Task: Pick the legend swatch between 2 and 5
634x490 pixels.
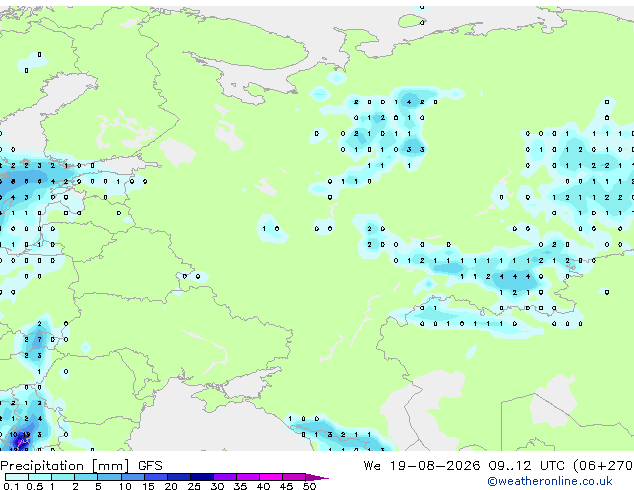Action: (86, 477)
